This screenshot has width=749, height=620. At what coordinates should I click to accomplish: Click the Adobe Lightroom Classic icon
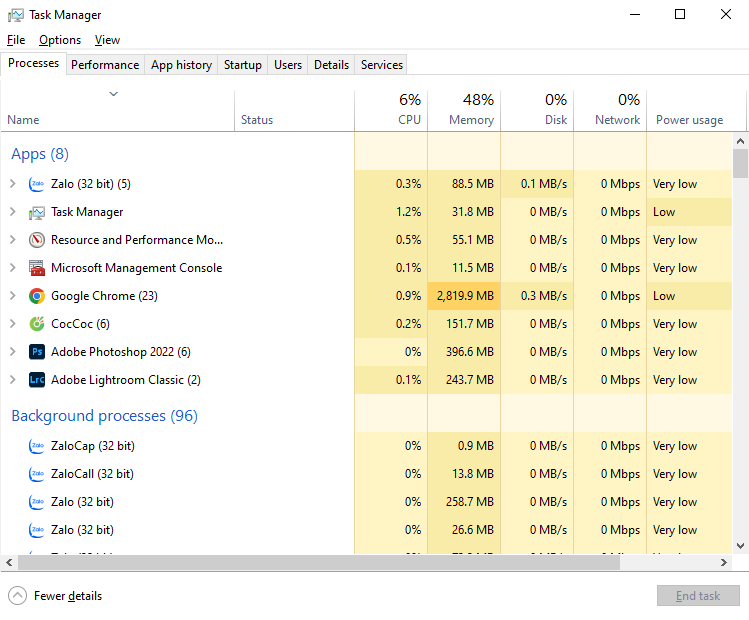click(37, 380)
